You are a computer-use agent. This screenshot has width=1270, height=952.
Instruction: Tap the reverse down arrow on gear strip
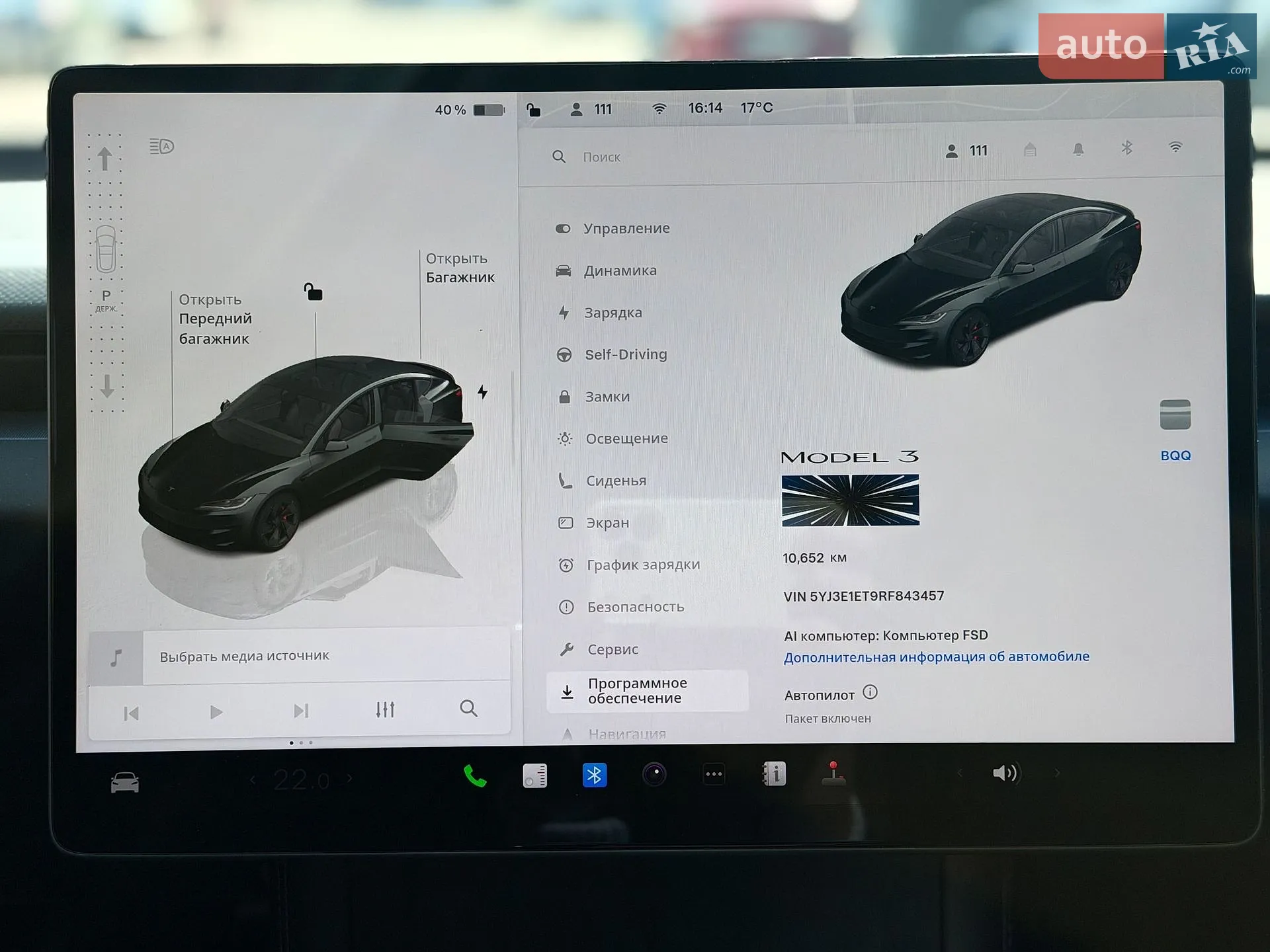tap(106, 385)
